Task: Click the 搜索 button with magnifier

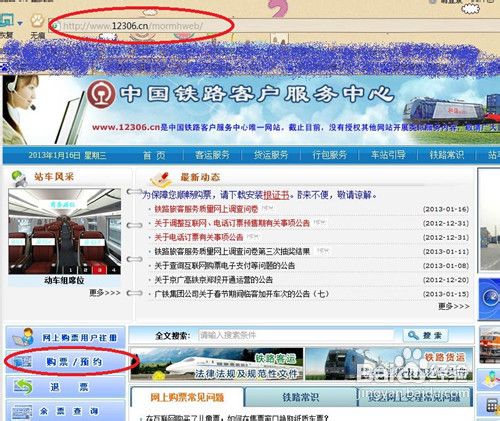Action: click(x=425, y=335)
